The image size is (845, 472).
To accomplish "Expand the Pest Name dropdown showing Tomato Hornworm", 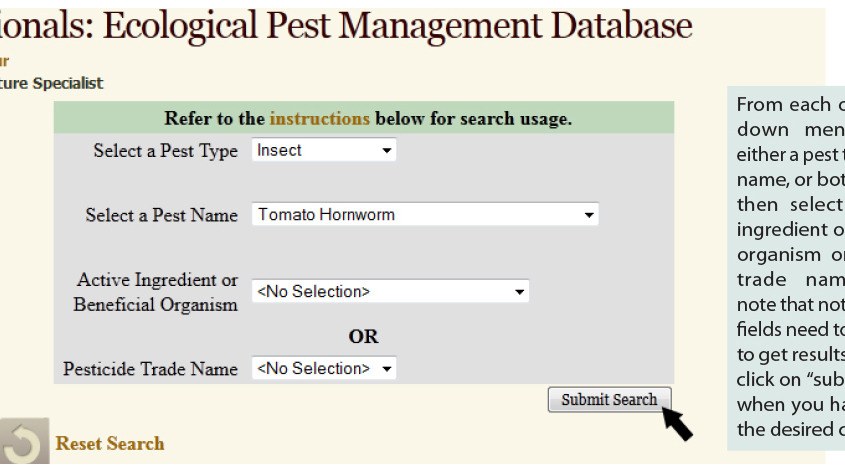I will pyautogui.click(x=424, y=215).
